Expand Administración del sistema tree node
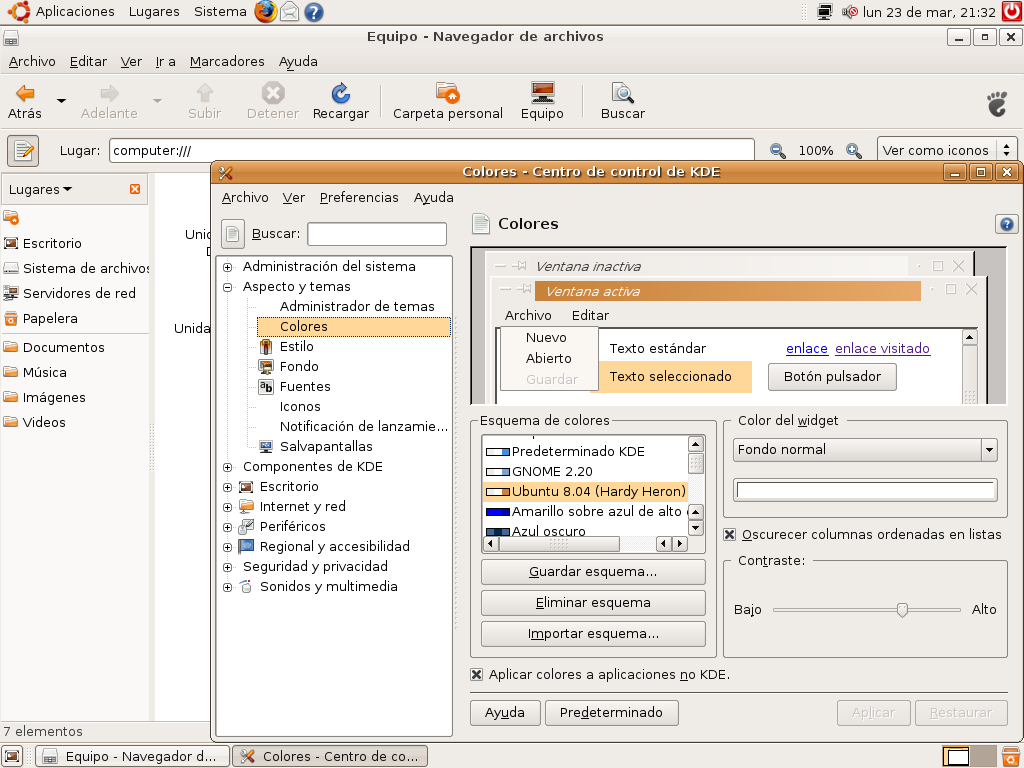This screenshot has width=1024, height=768. tap(227, 267)
